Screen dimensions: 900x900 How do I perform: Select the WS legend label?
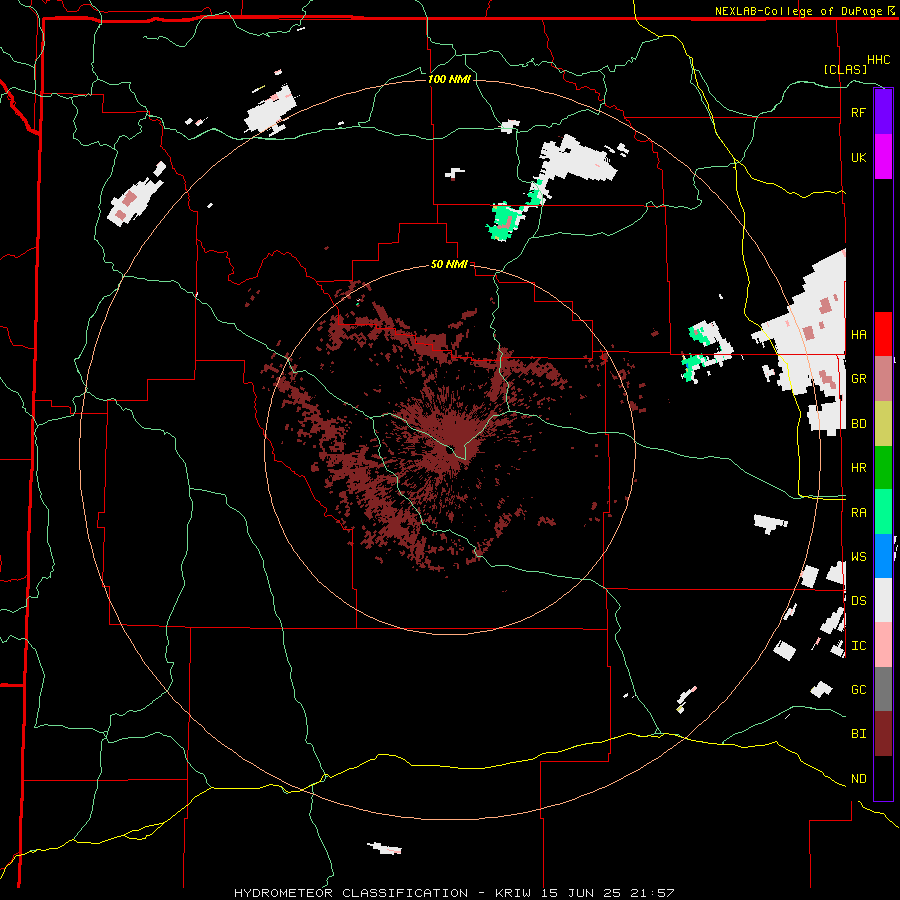858,557
